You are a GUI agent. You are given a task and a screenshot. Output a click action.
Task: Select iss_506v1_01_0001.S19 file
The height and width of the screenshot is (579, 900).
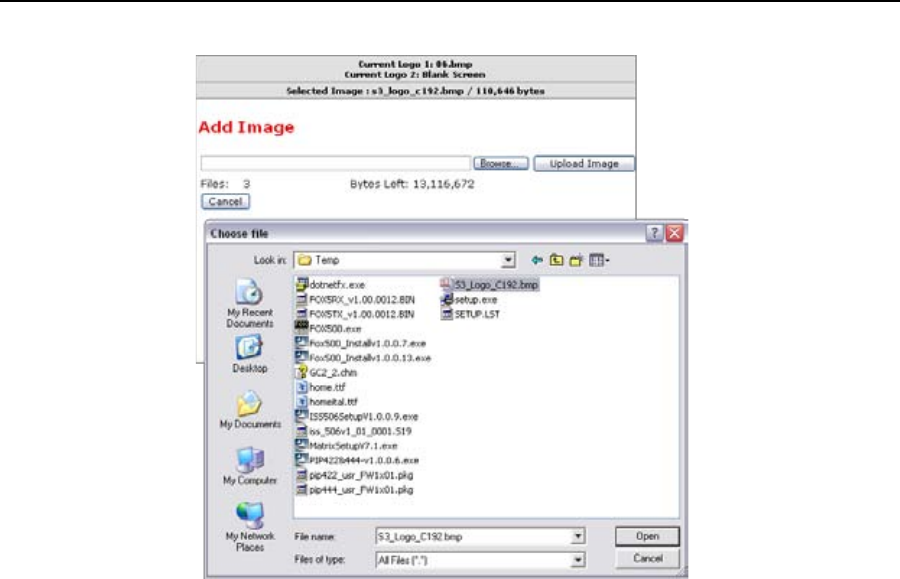pos(354,431)
